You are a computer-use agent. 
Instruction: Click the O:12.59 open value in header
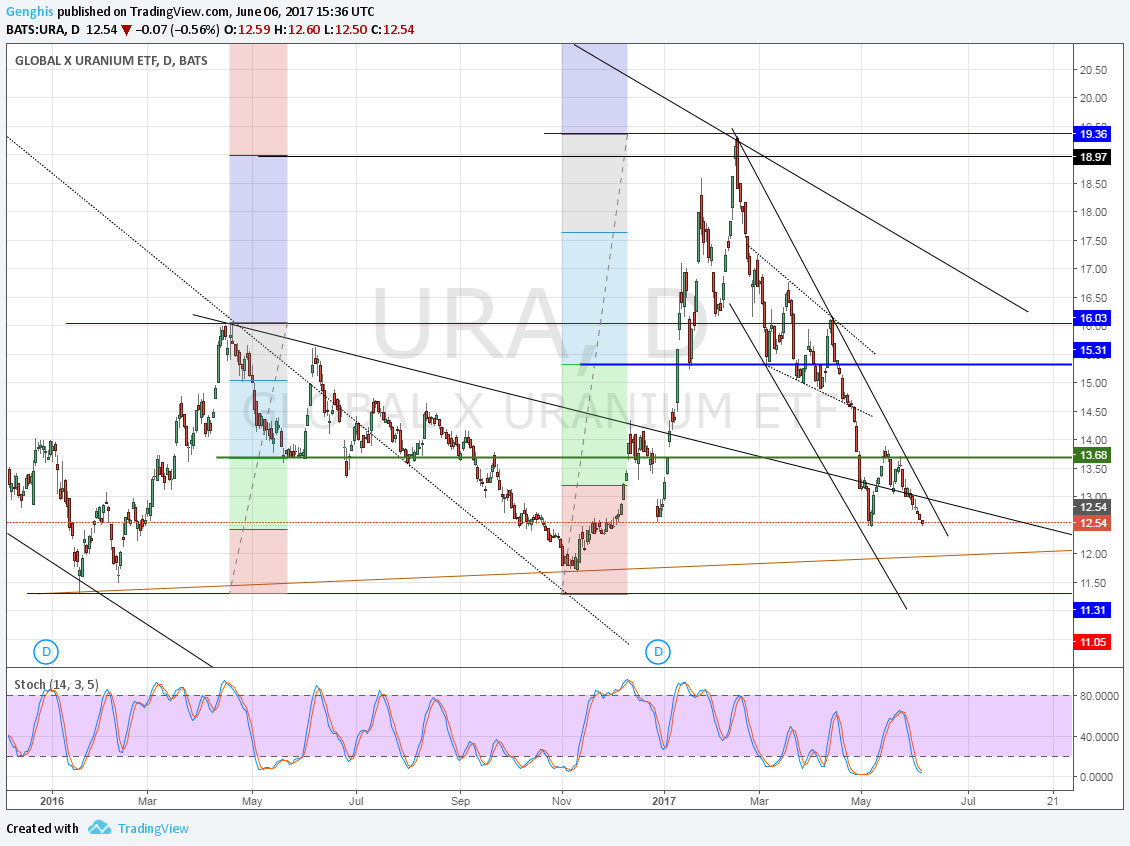(x=245, y=30)
